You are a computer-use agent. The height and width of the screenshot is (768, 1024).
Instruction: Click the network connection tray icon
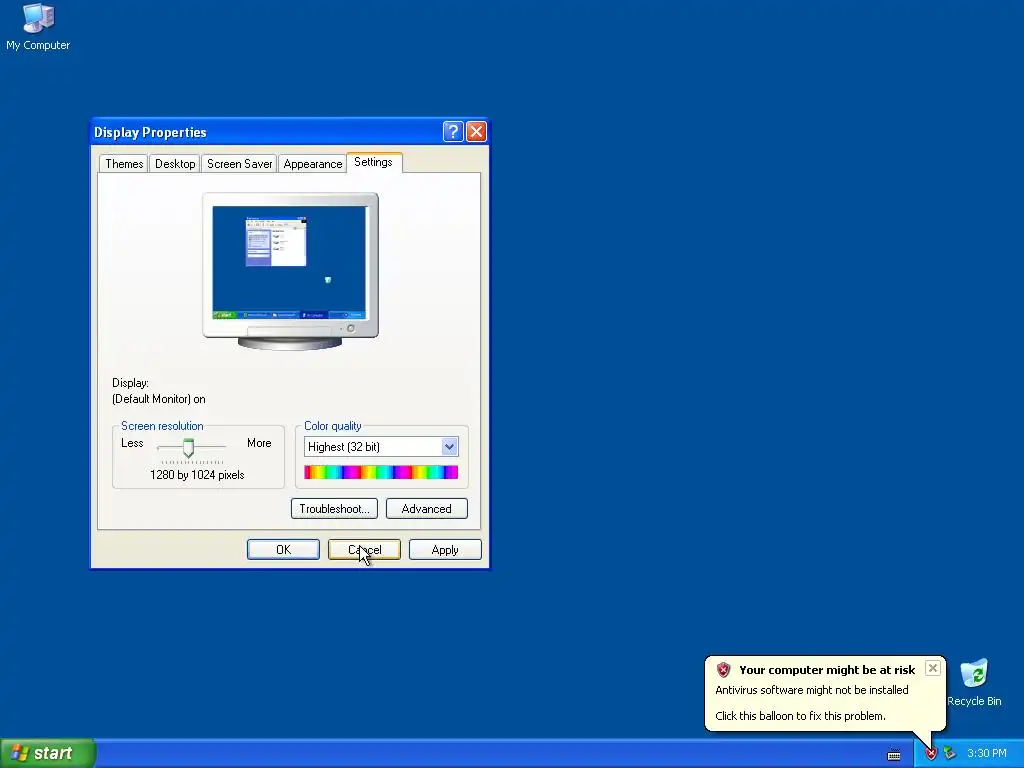click(x=950, y=754)
